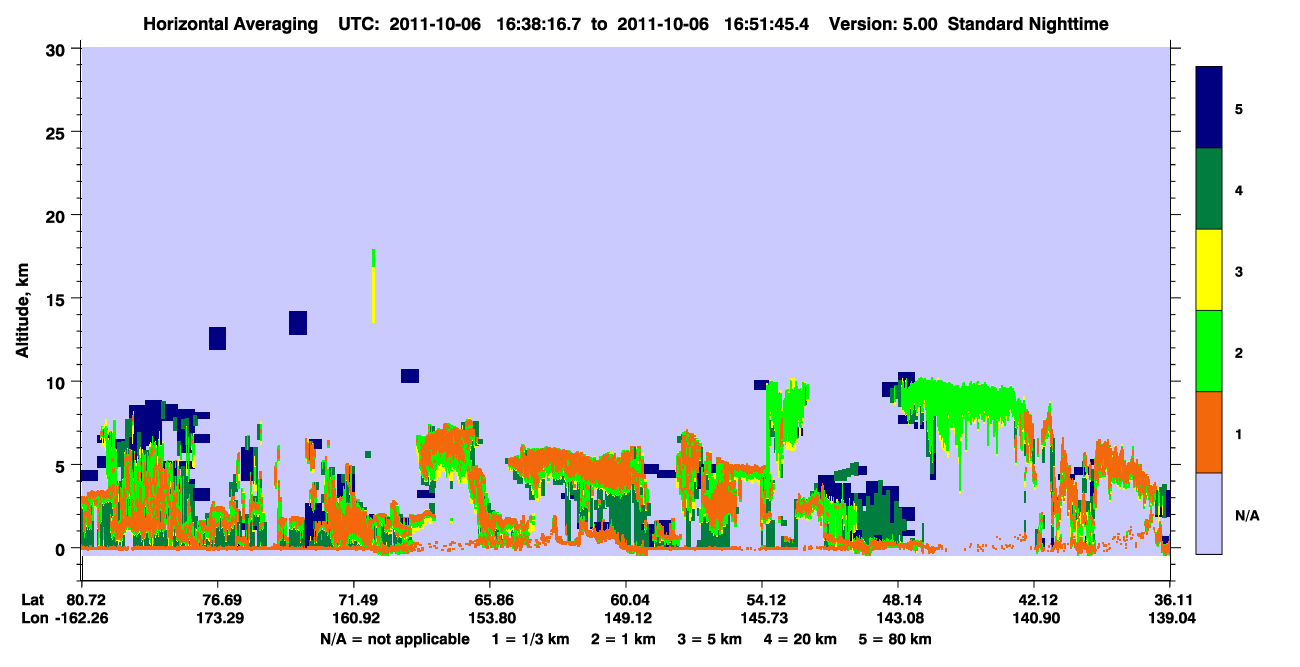
Task: Click the '1 = 1/3 km' legend note
Action: [531, 639]
